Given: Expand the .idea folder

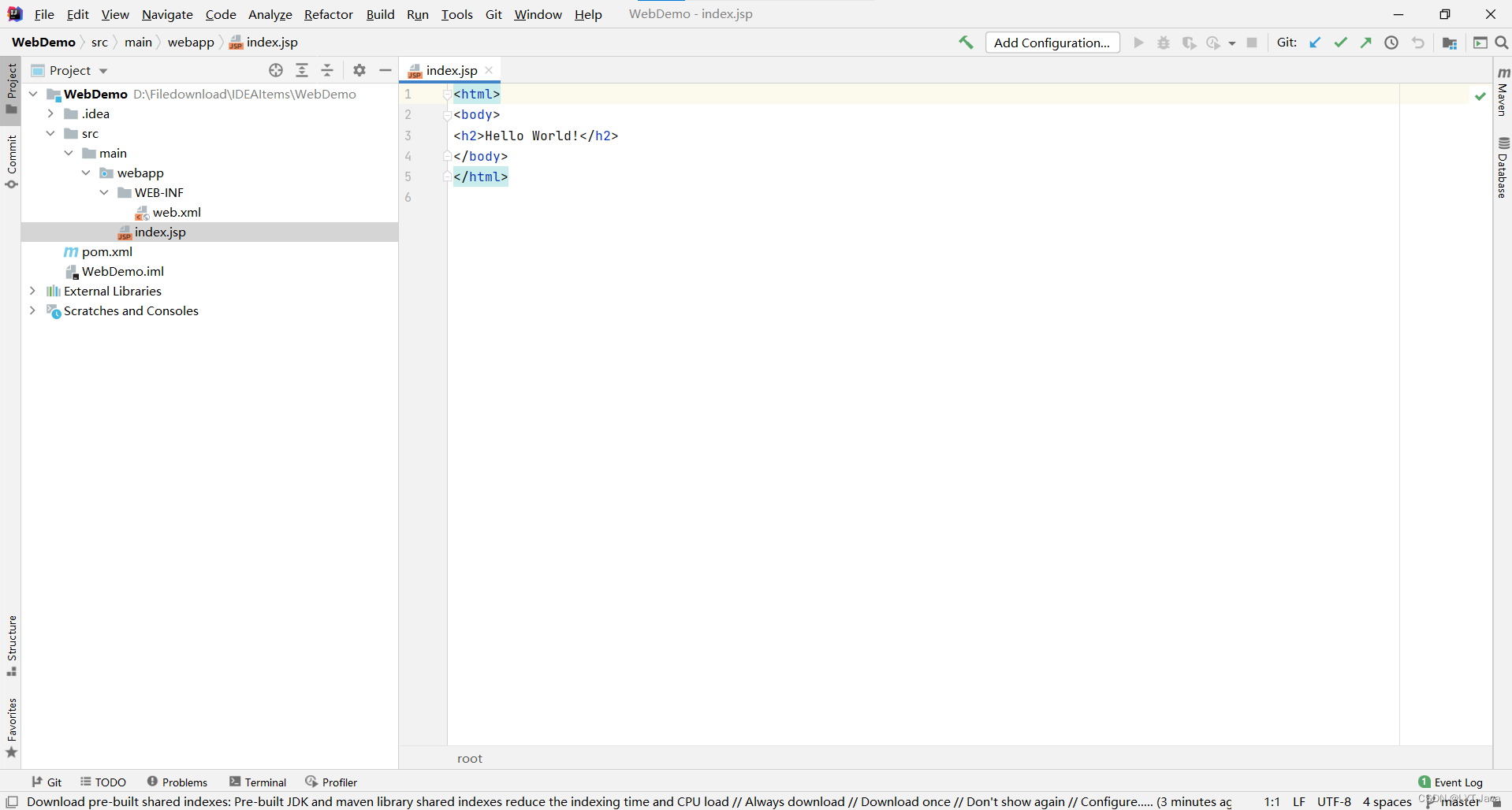Looking at the screenshot, I should (50, 113).
